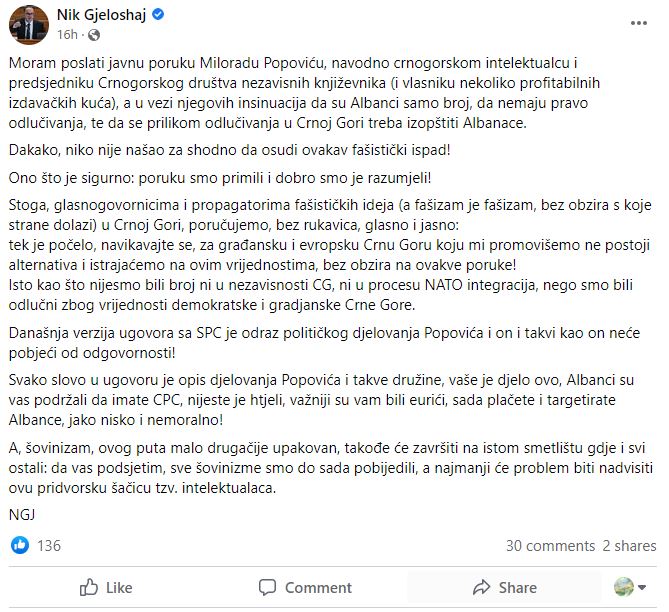Expand the acting-as profile dropdown arrow
669x612 pixels.
[x=642, y=588]
